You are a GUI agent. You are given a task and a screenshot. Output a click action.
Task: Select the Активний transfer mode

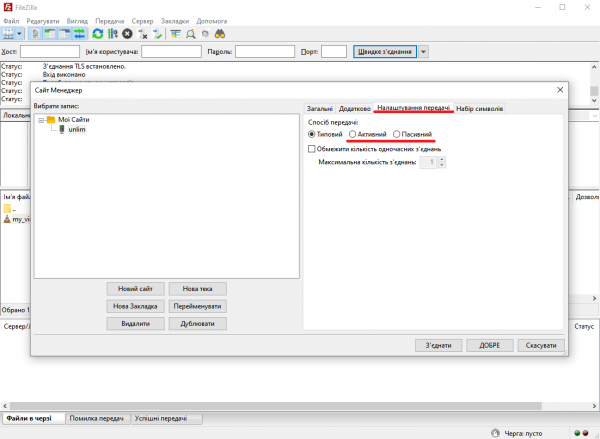tap(352, 133)
